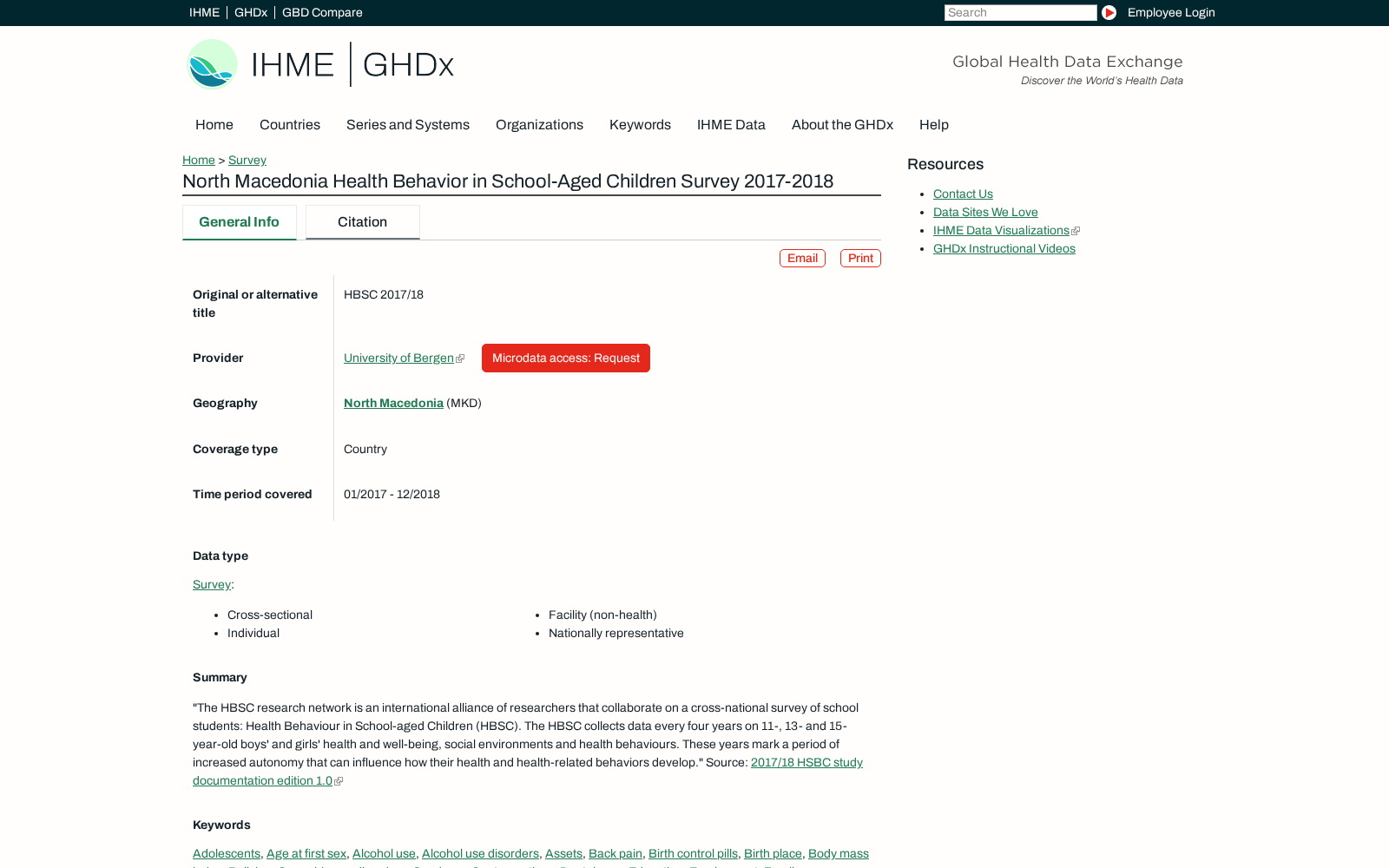Click the 'Nationally representative' list item
Image resolution: width=1389 pixels, height=868 pixels.
point(616,633)
